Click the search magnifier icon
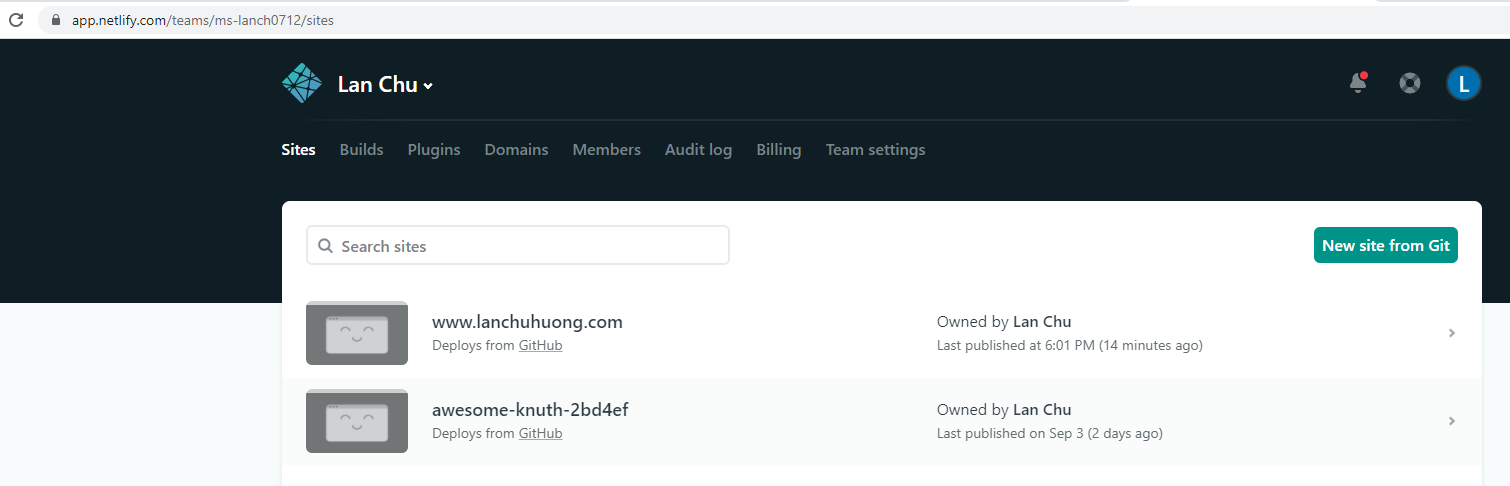This screenshot has height=486, width=1510. [x=325, y=246]
